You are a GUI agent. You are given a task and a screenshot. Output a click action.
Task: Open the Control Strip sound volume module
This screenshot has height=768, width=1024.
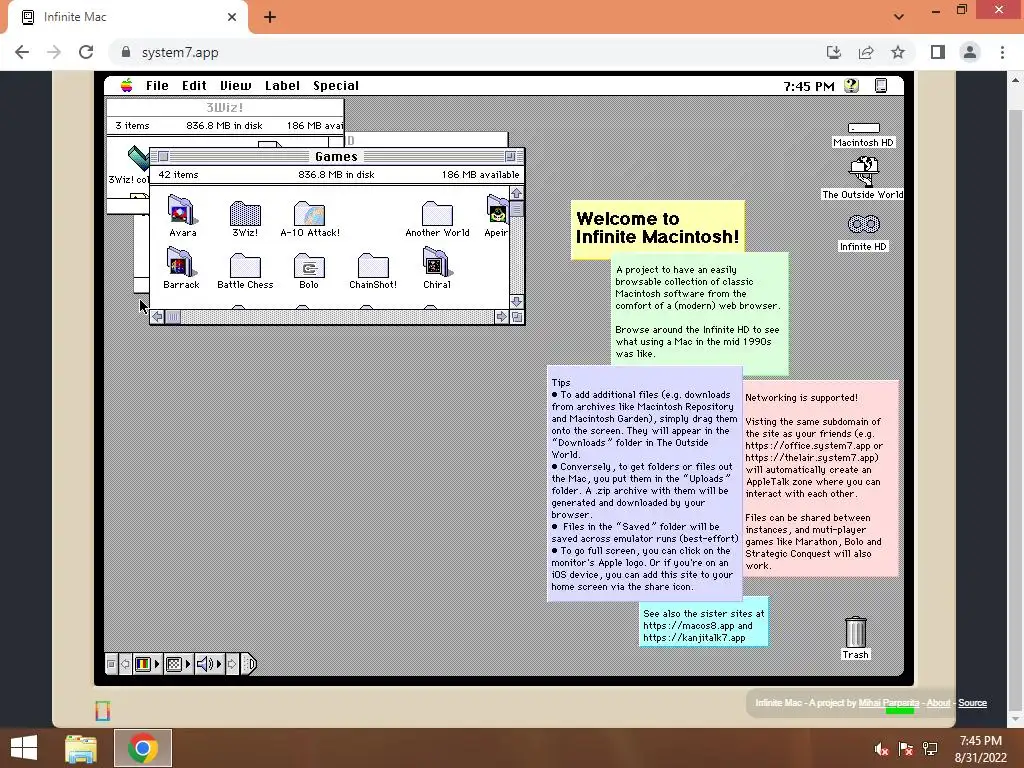pyautogui.click(x=208, y=664)
